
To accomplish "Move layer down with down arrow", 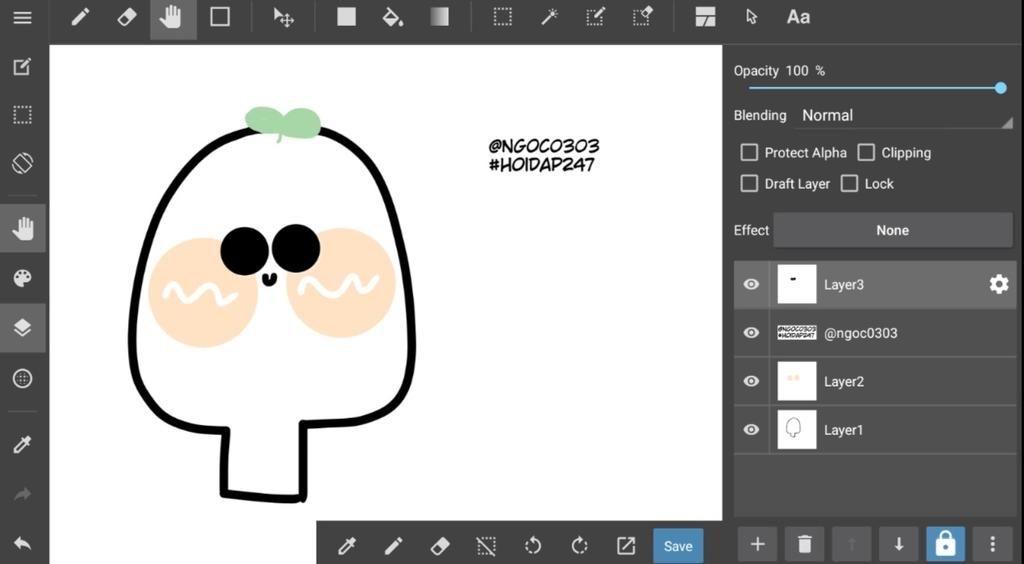I will [899, 544].
